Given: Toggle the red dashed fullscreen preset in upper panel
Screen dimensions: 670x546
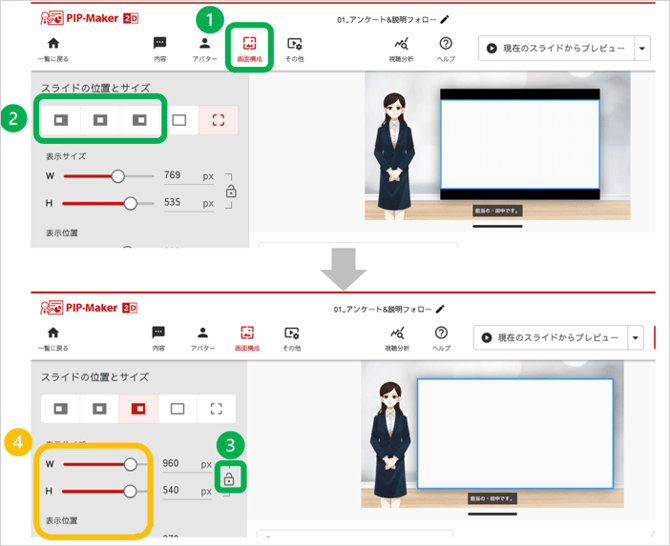Looking at the screenshot, I should point(216,119).
